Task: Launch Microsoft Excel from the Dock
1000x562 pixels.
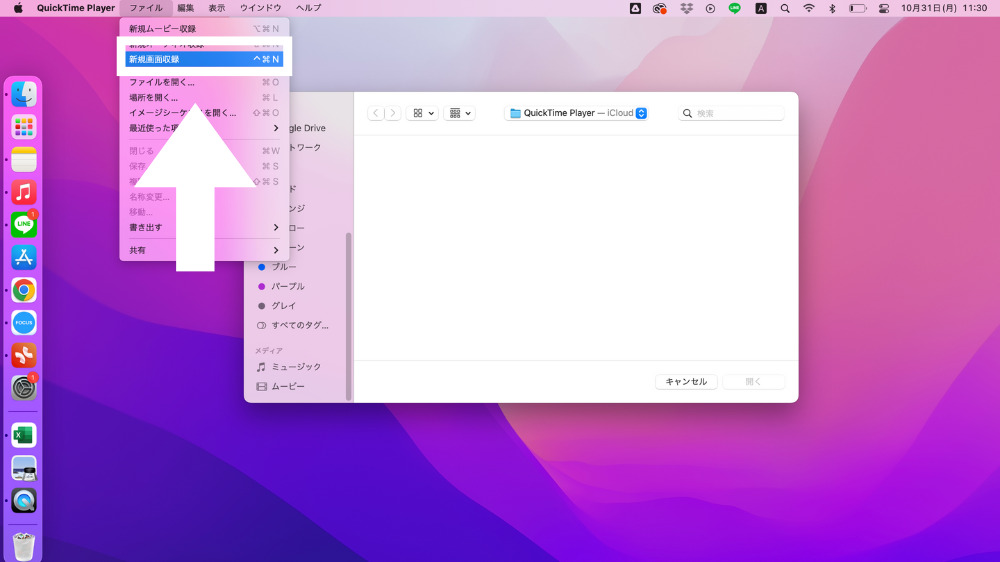Action: pyautogui.click(x=24, y=435)
